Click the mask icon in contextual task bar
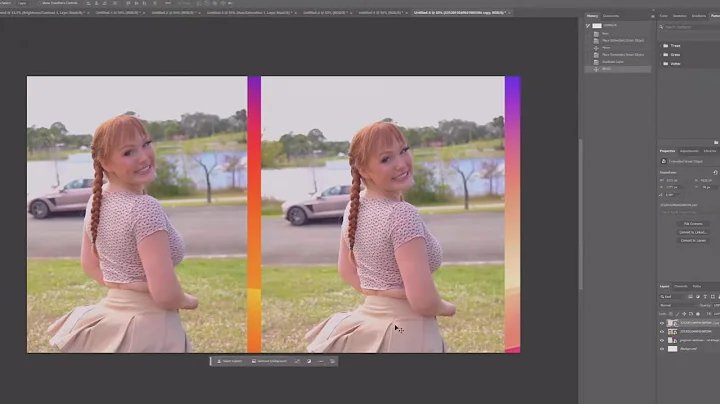The height and width of the screenshot is (404, 720). coord(297,361)
